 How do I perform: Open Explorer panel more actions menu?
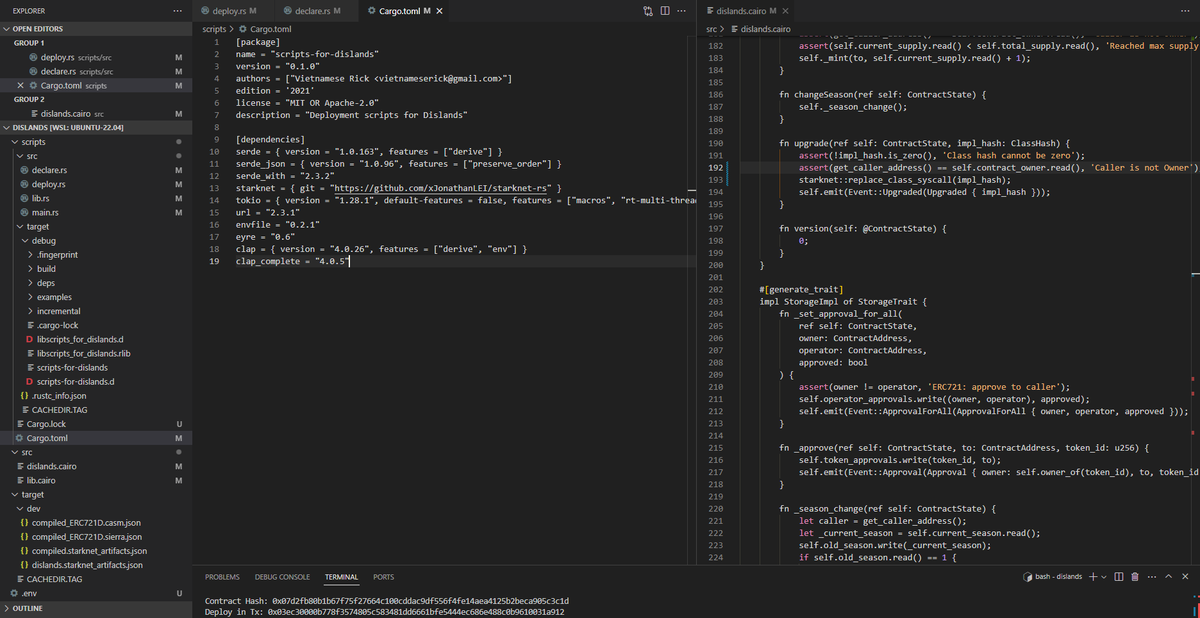pos(178,10)
